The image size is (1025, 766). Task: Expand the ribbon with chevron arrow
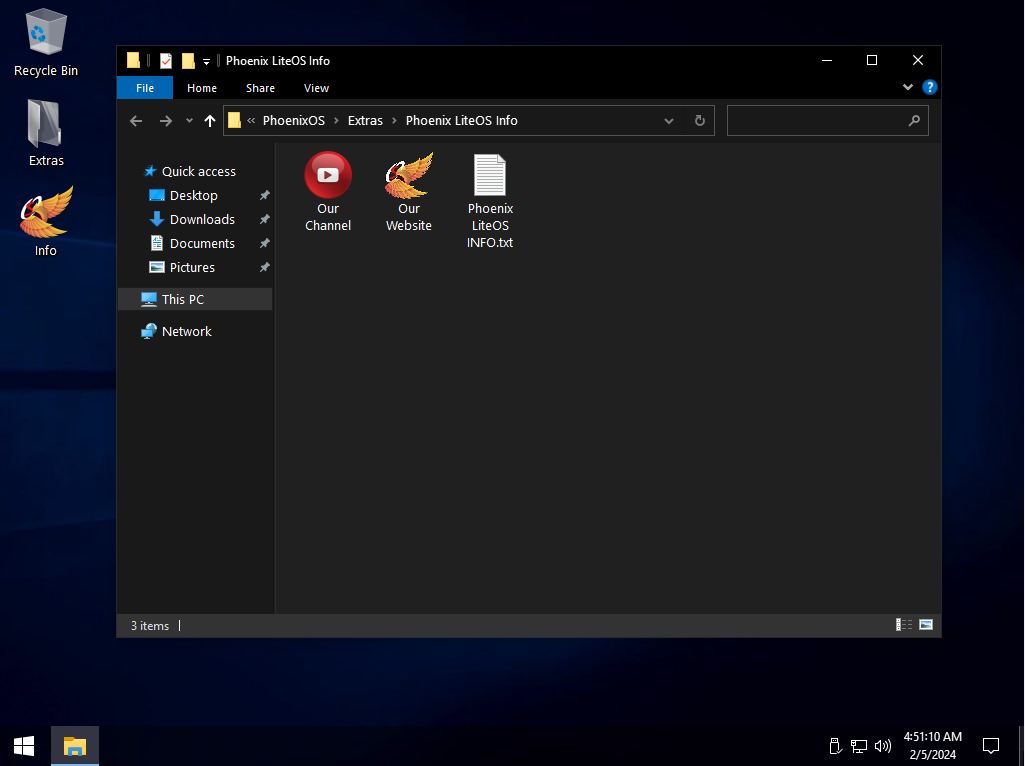(908, 88)
